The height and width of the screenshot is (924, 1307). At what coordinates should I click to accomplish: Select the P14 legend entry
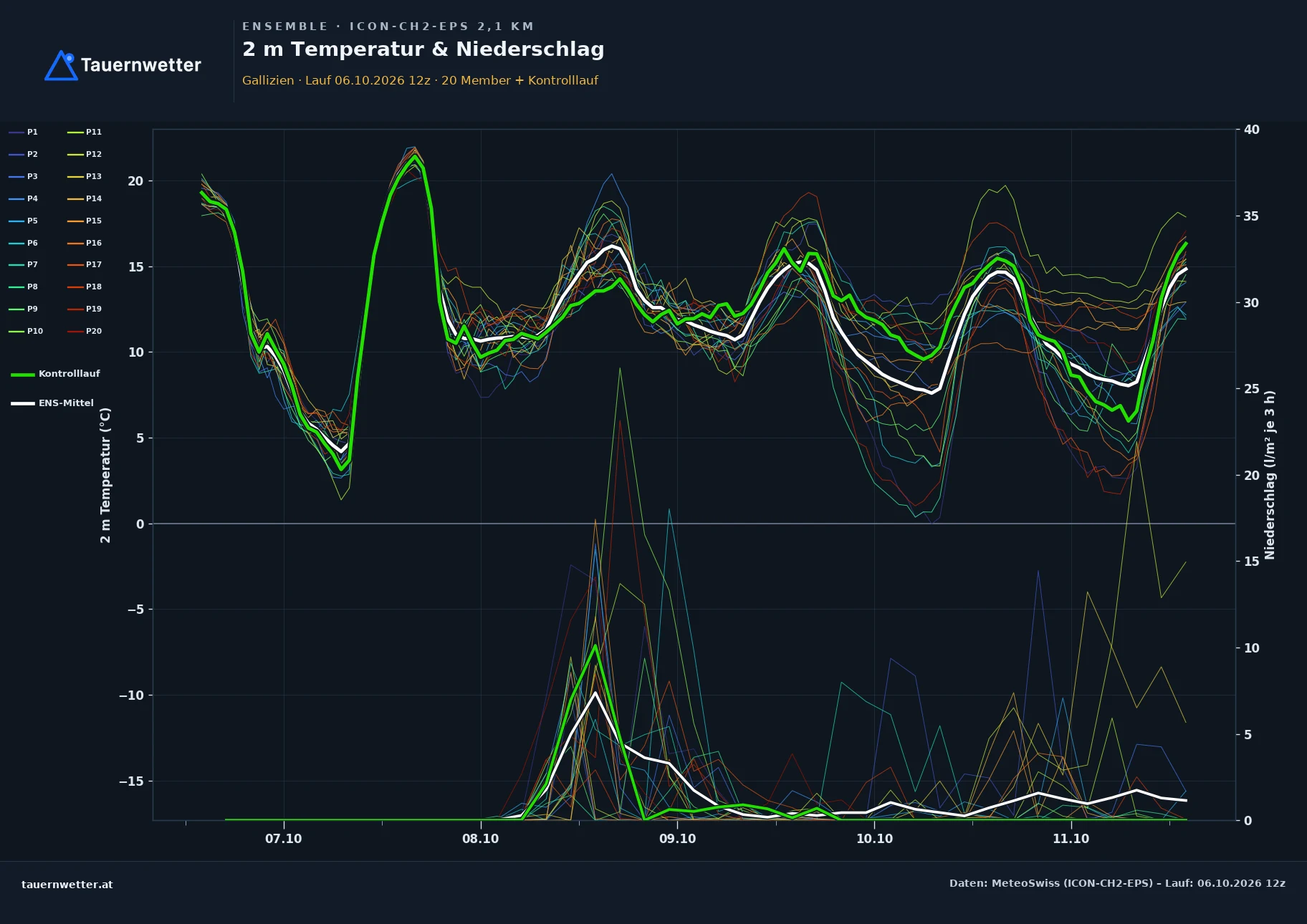tap(85, 198)
